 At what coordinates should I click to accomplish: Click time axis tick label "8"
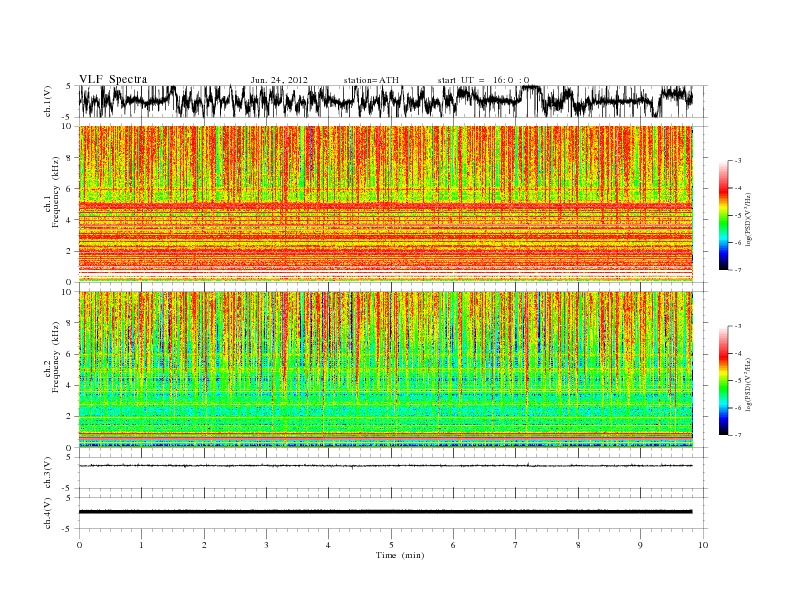[x=578, y=545]
